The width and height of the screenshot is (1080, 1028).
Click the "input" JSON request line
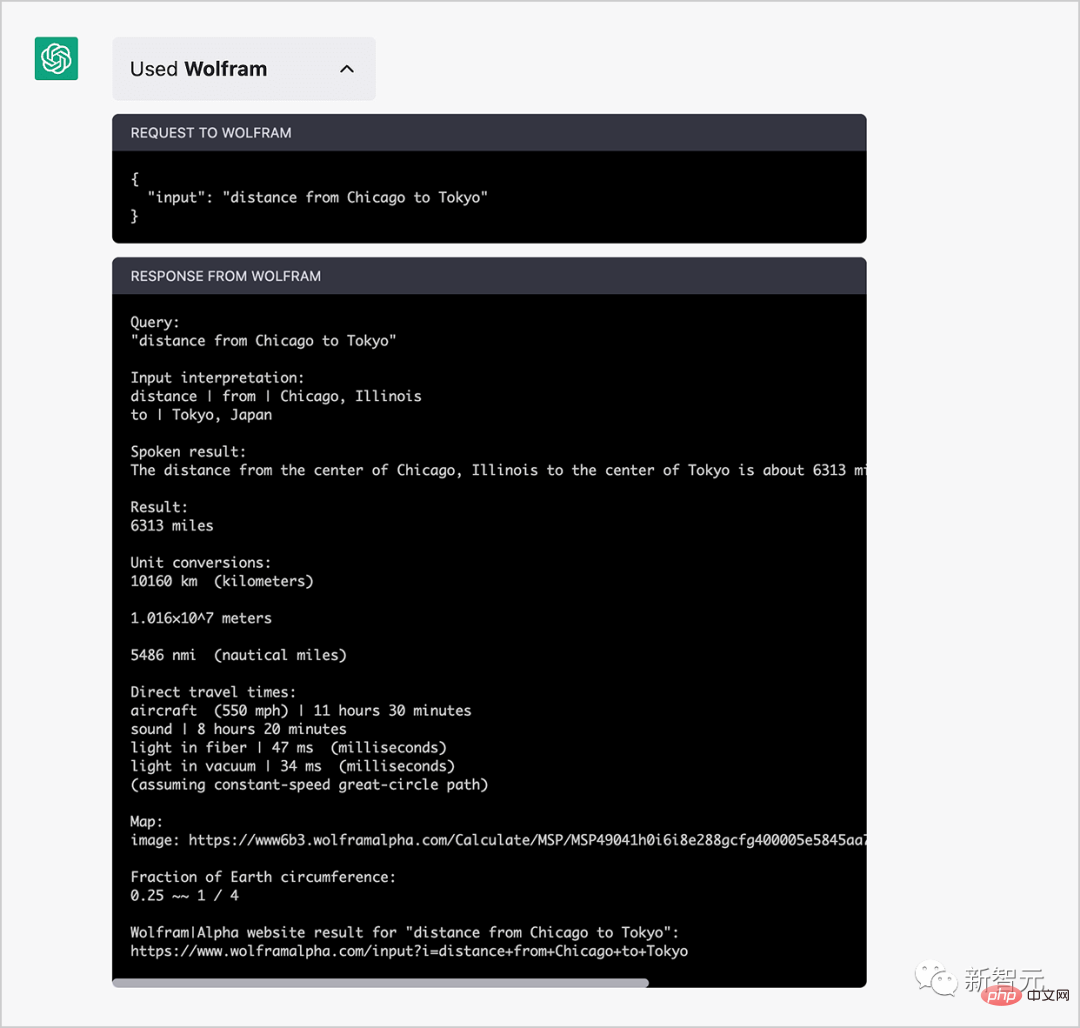click(318, 198)
